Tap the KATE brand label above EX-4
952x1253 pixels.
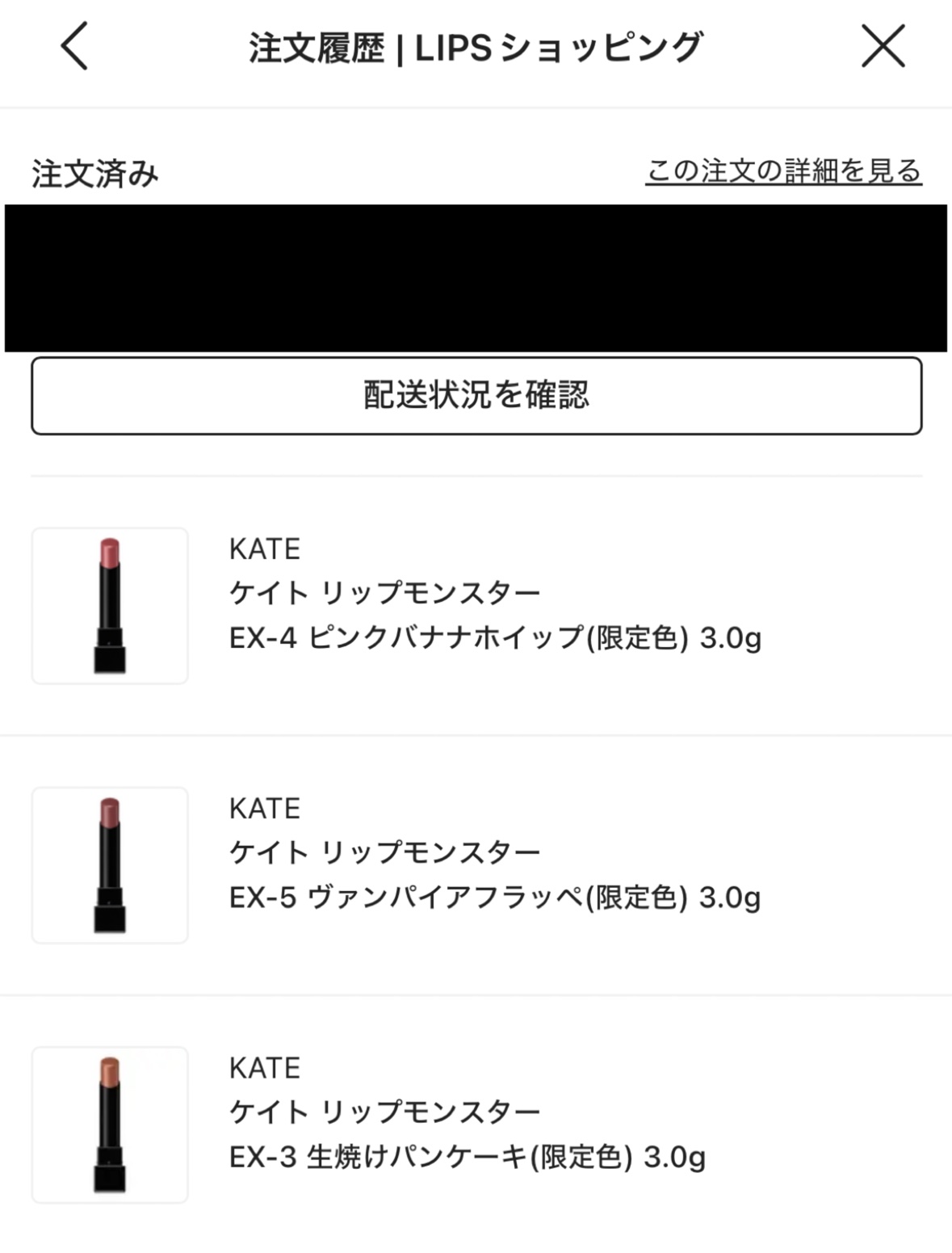coord(265,549)
